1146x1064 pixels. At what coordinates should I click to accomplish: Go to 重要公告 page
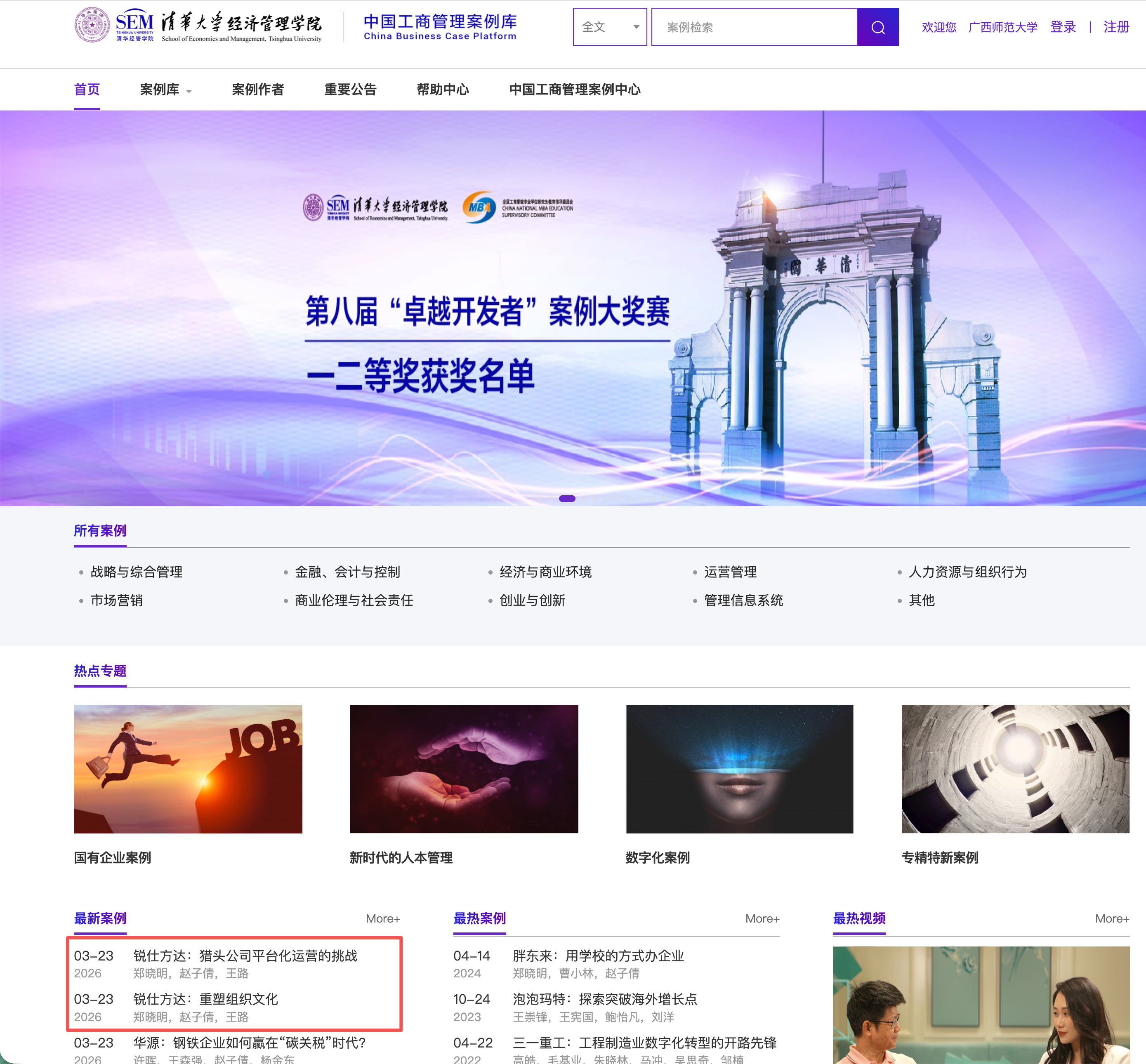pyautogui.click(x=350, y=89)
